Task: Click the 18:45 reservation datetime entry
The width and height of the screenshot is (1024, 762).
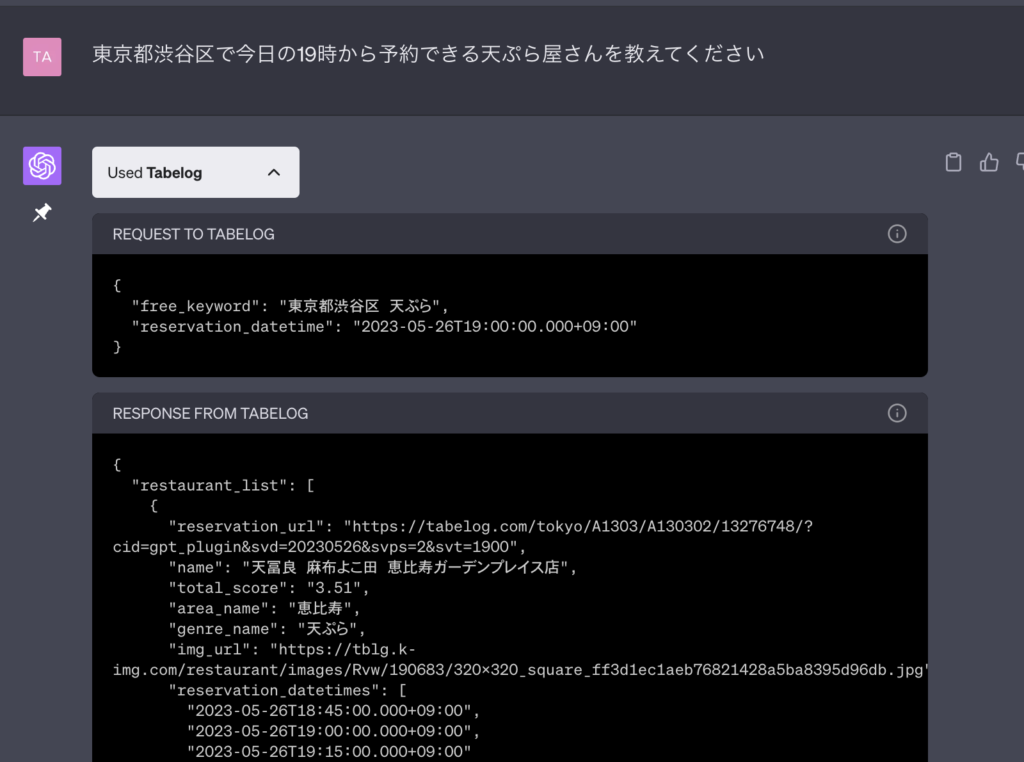Action: click(x=333, y=711)
